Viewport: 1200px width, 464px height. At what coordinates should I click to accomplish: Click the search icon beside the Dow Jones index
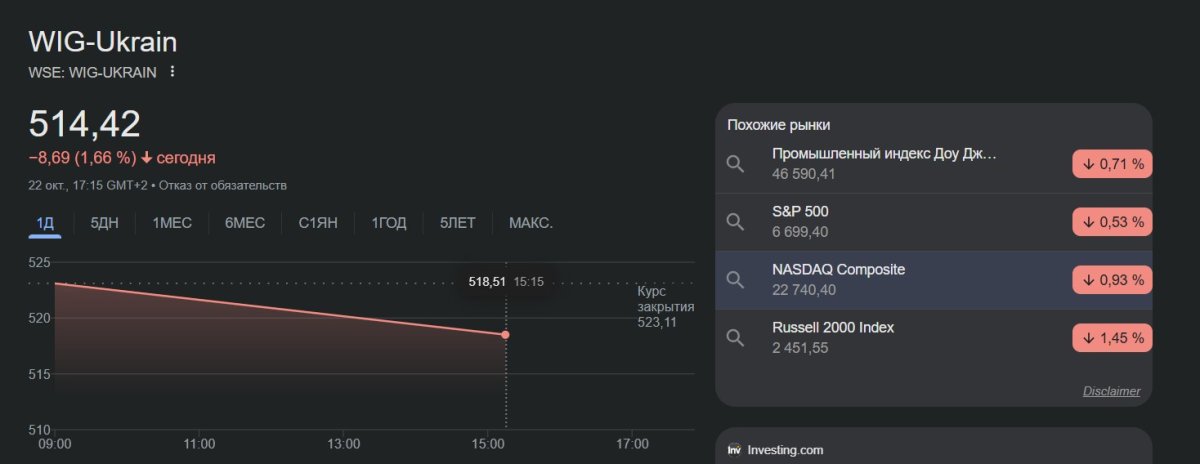click(735, 164)
